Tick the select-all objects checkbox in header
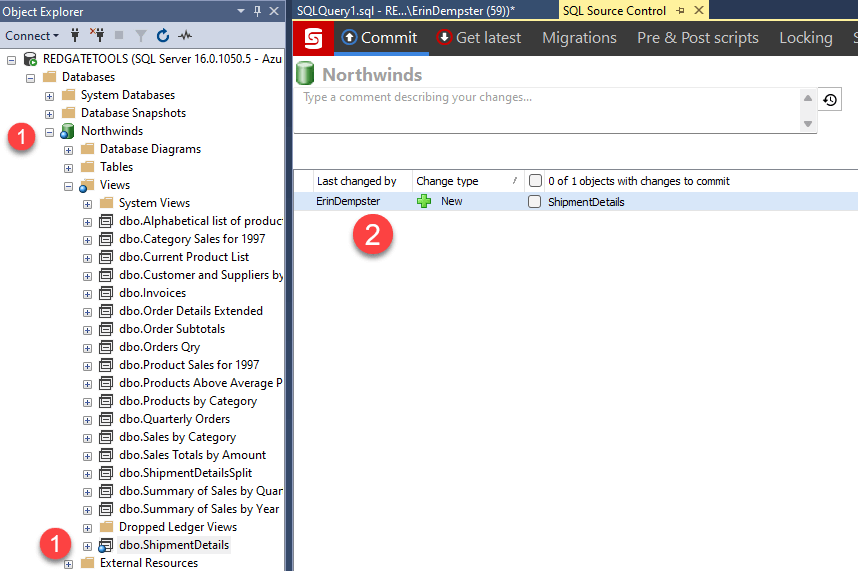Viewport: 858px width, 571px height. coord(535,180)
